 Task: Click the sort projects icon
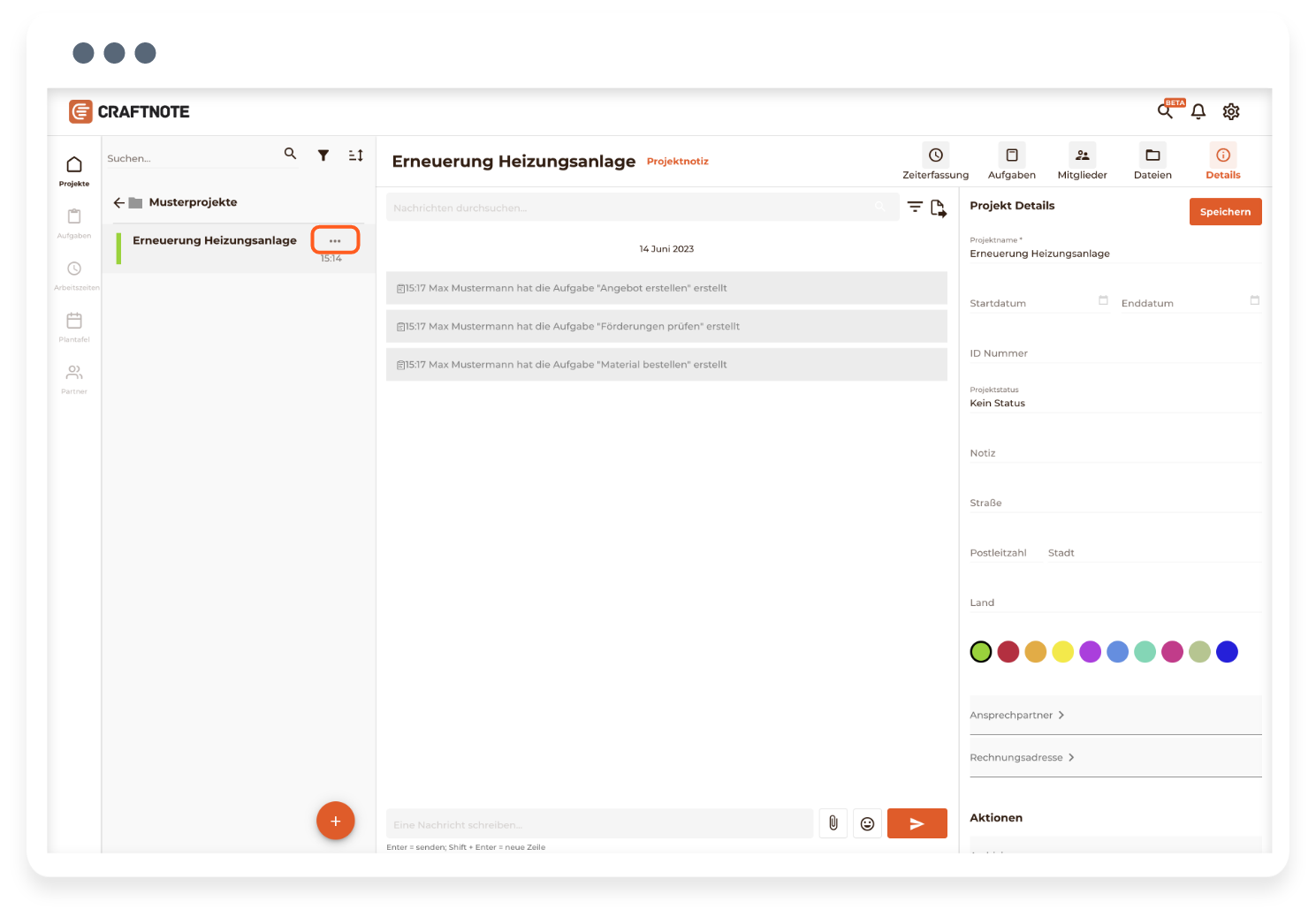click(x=355, y=155)
